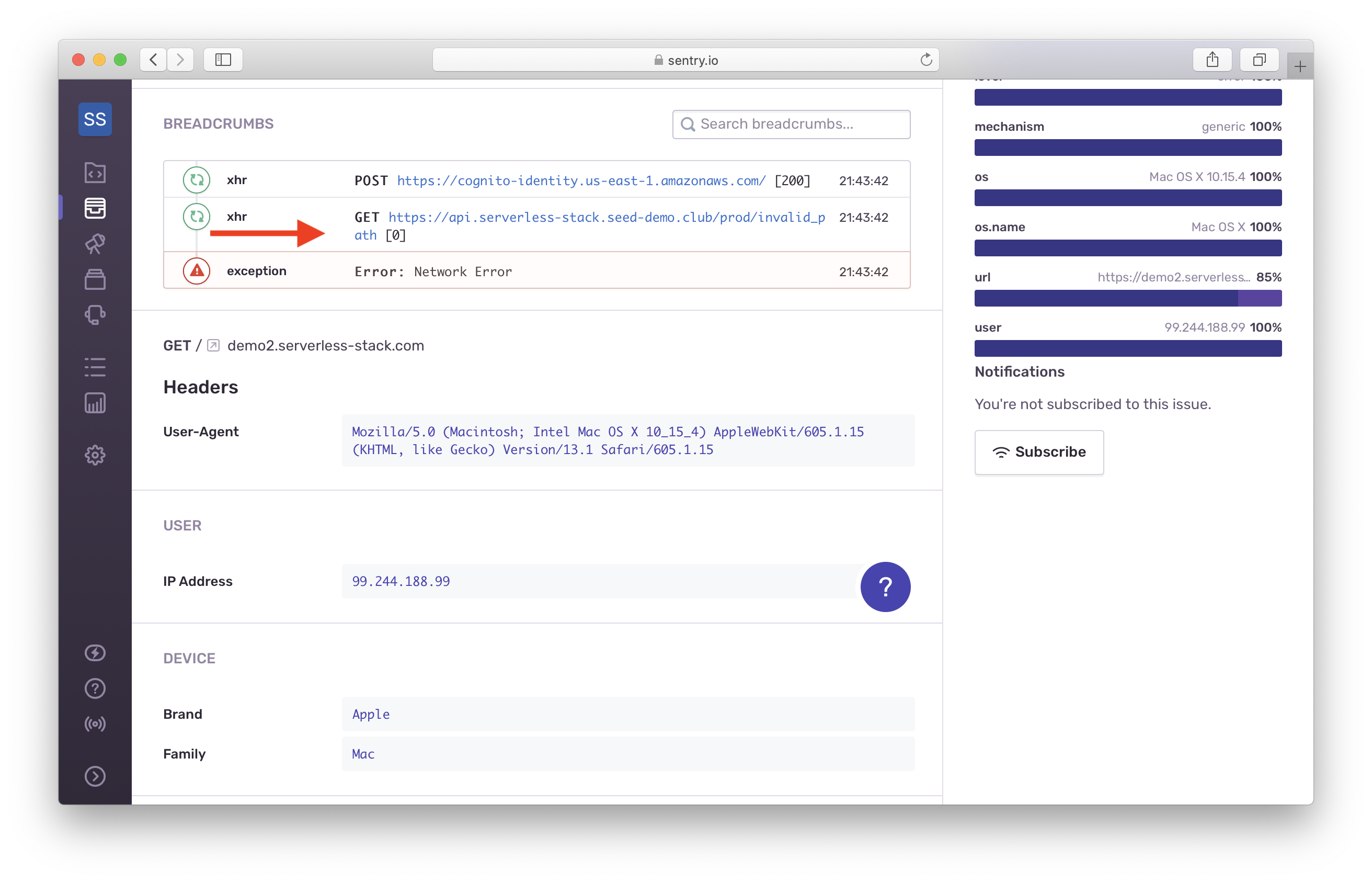Viewport: 1372px width, 882px height.
Task: Click the Headers heading
Action: pos(200,387)
